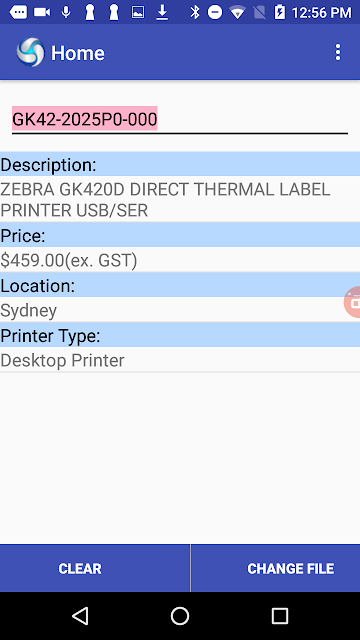The width and height of the screenshot is (360, 640).
Task: Tap the image notification icon
Action: (138, 13)
